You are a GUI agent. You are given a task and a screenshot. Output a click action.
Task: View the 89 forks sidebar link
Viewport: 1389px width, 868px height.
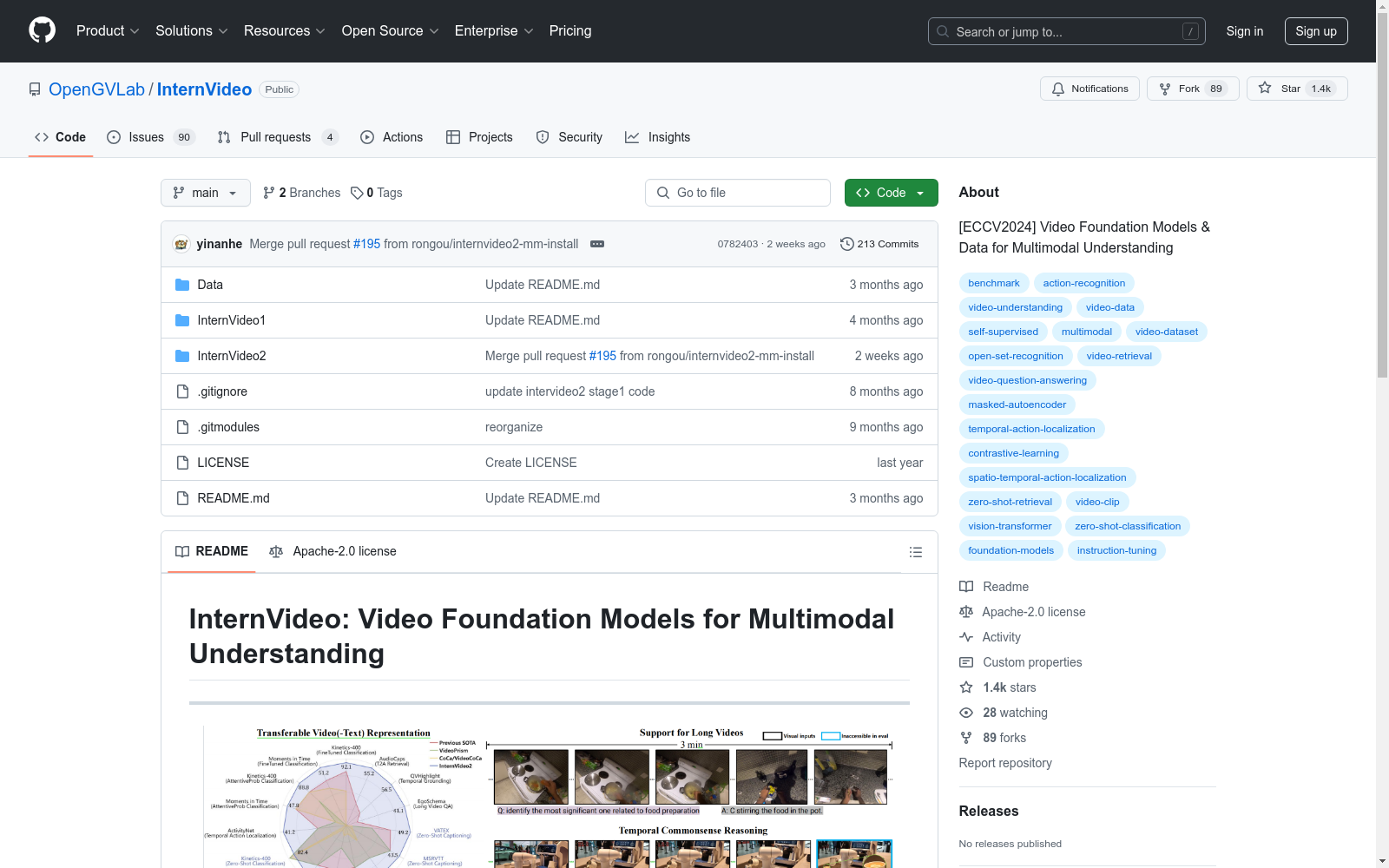click(x=993, y=738)
